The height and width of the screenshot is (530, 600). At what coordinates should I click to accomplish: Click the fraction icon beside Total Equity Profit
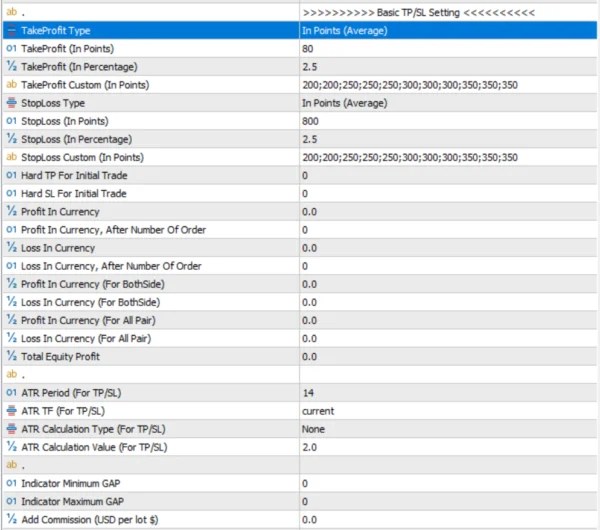point(12,356)
